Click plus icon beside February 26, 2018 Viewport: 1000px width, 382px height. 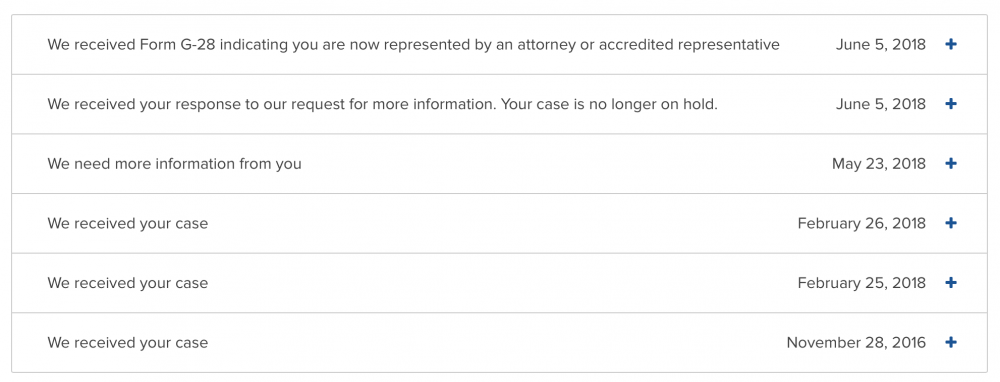click(951, 223)
